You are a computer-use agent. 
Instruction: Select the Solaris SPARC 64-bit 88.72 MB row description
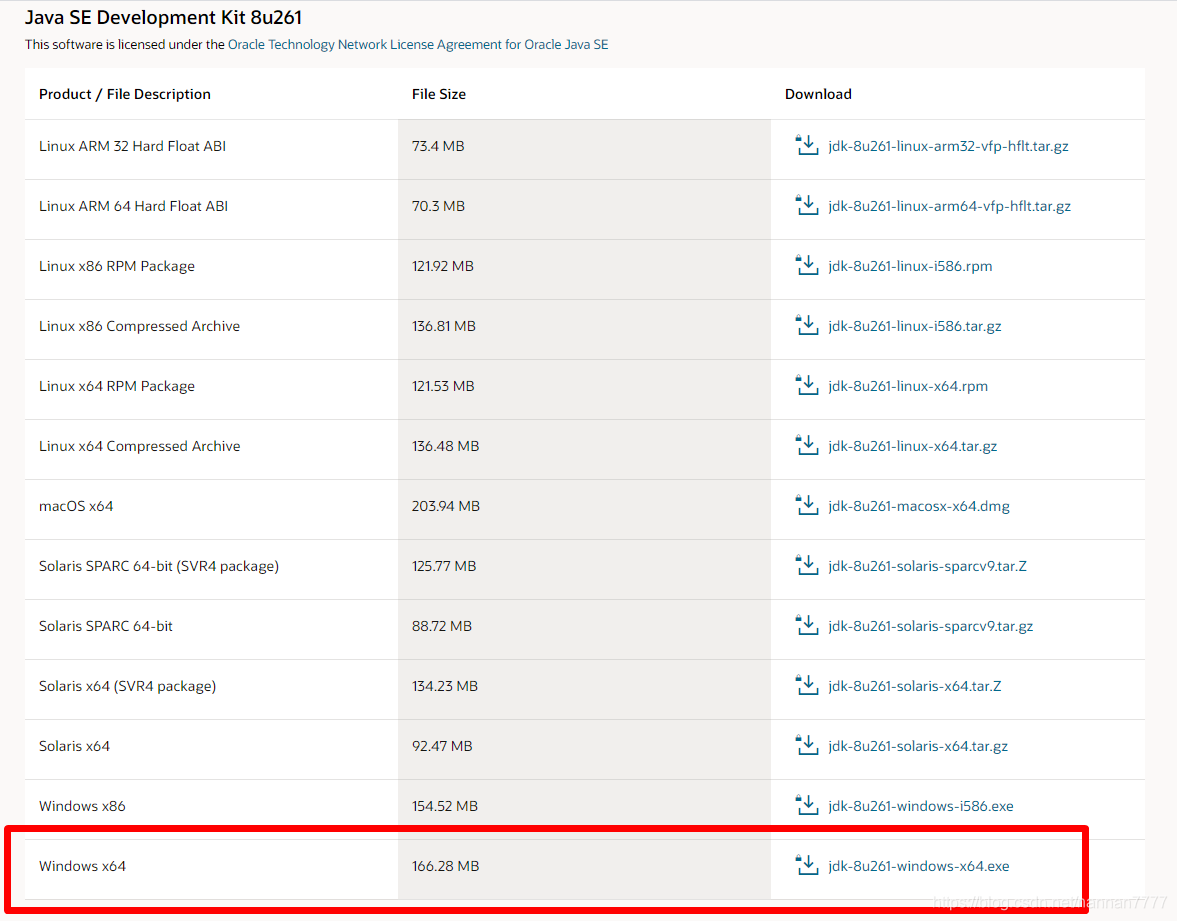pos(106,626)
